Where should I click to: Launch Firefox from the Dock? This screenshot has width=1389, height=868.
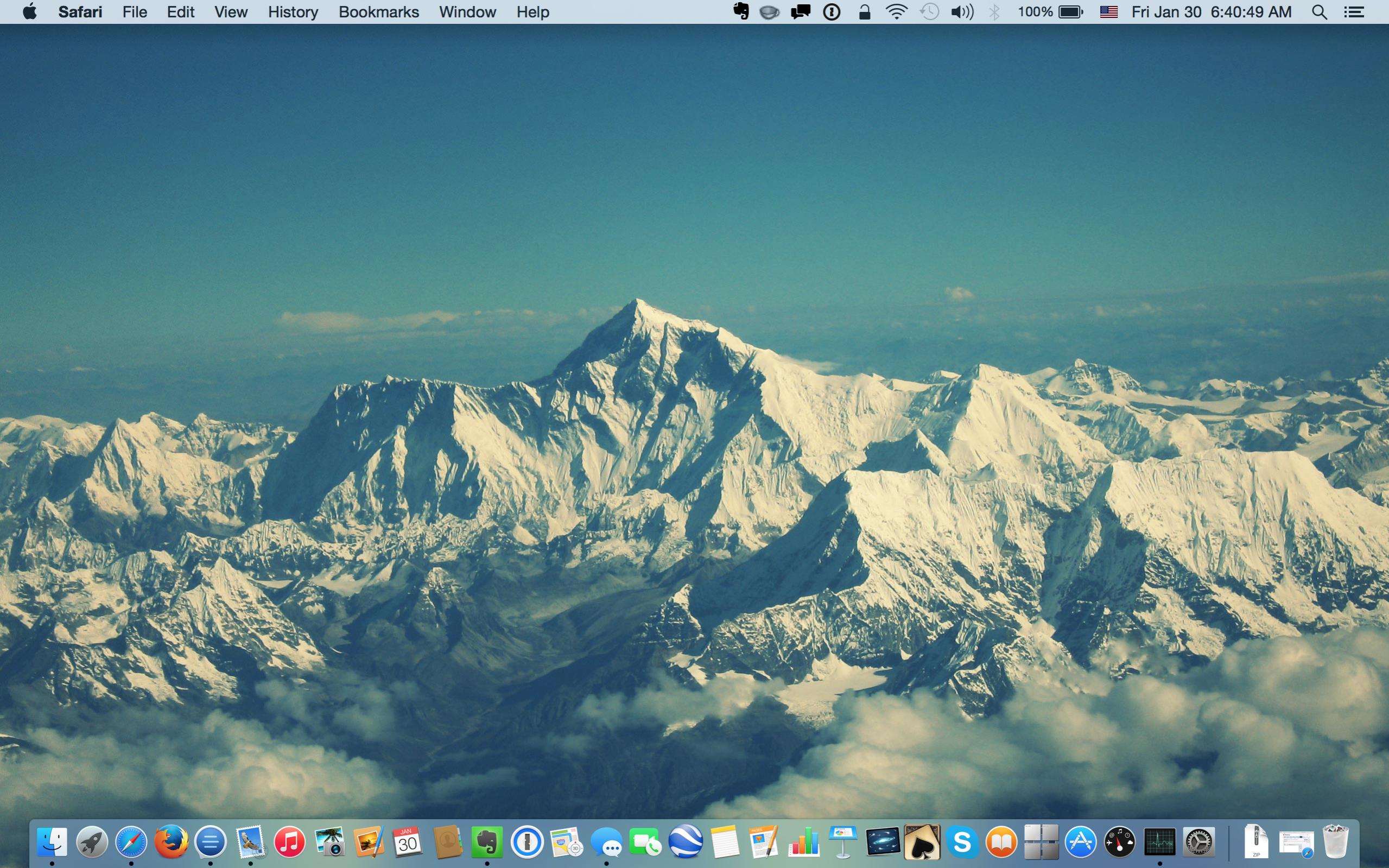[x=171, y=842]
